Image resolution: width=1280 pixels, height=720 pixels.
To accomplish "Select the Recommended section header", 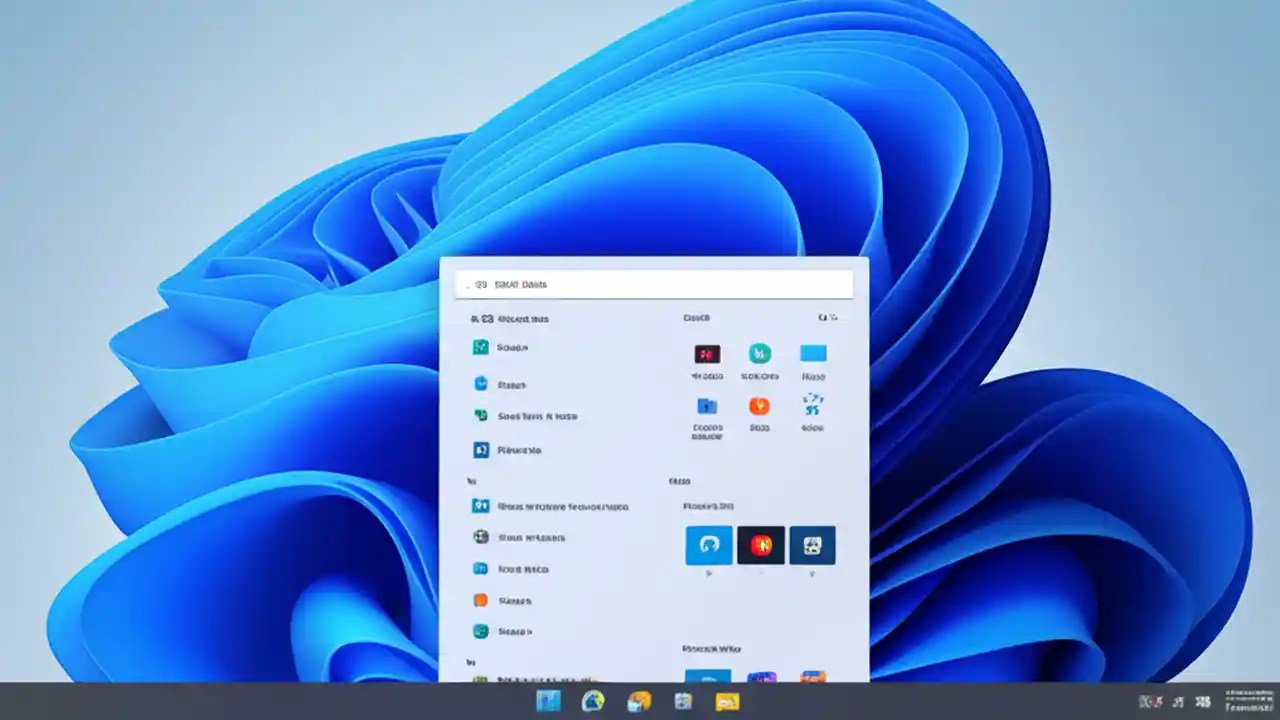I will [679, 480].
